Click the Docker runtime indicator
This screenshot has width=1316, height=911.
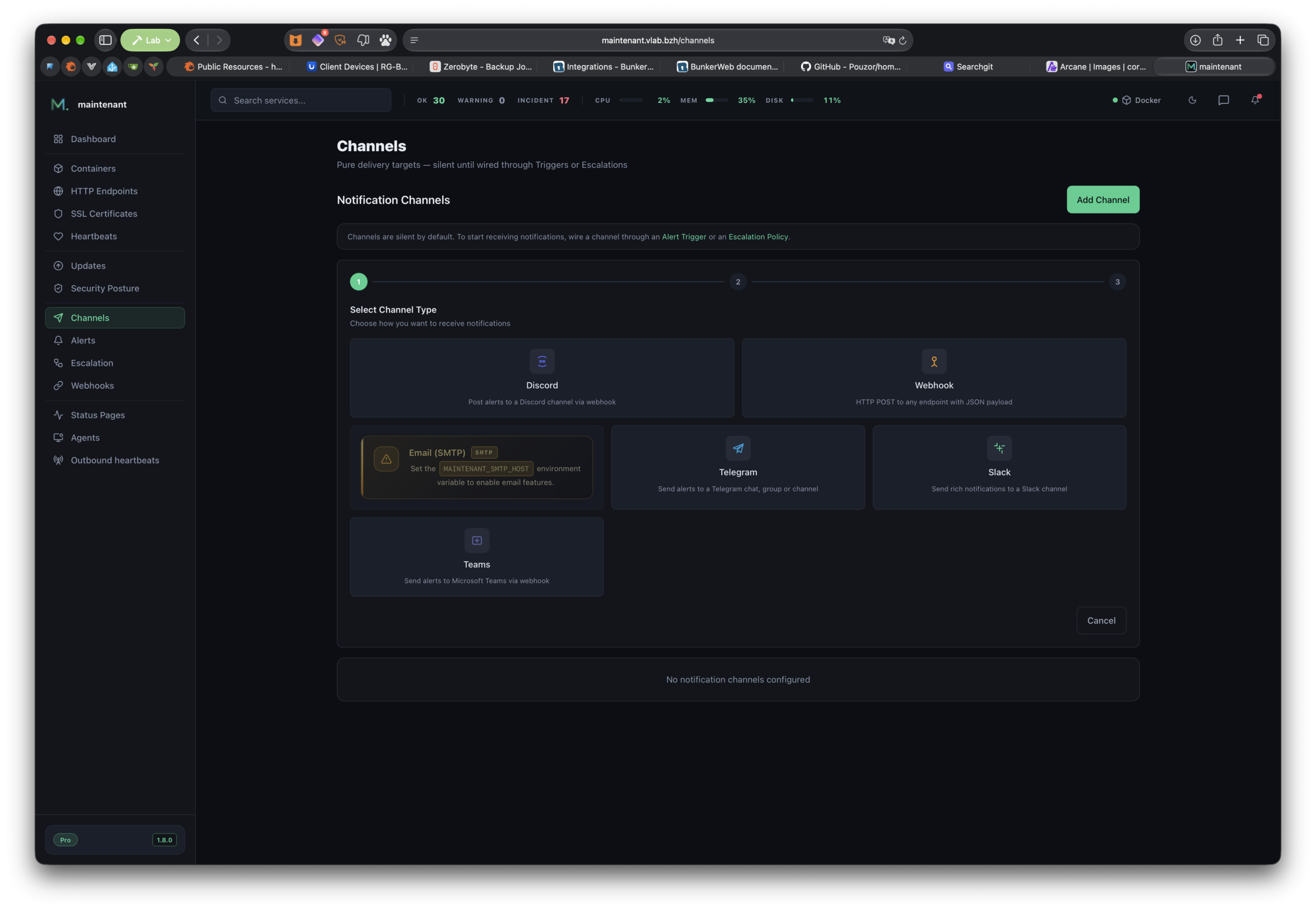(1136, 100)
